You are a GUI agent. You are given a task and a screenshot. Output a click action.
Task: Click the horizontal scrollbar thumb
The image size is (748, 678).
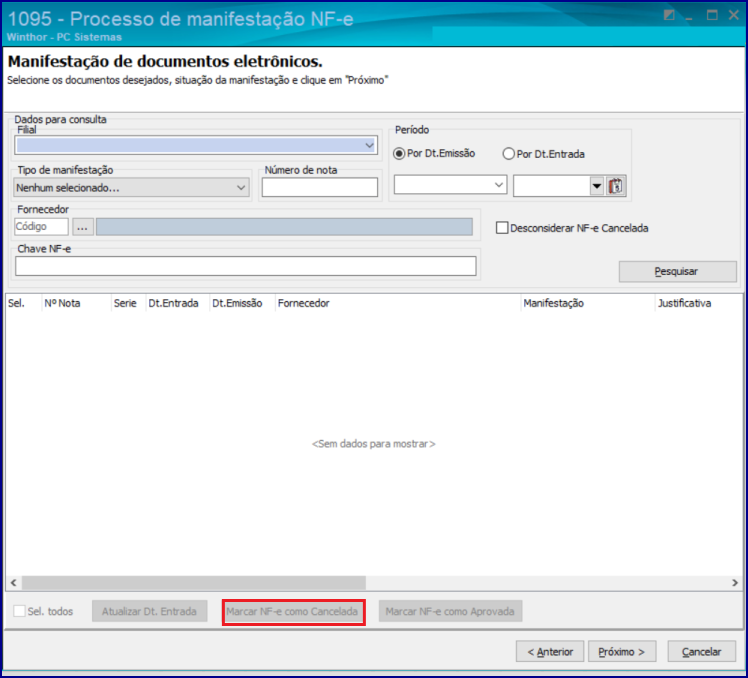[194, 582]
